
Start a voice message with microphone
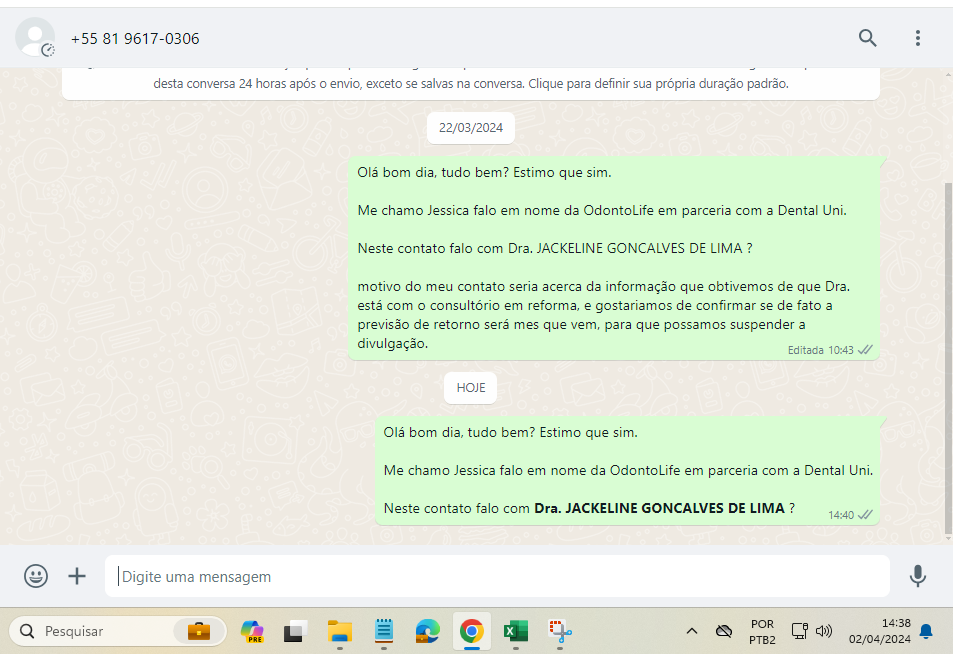918,576
